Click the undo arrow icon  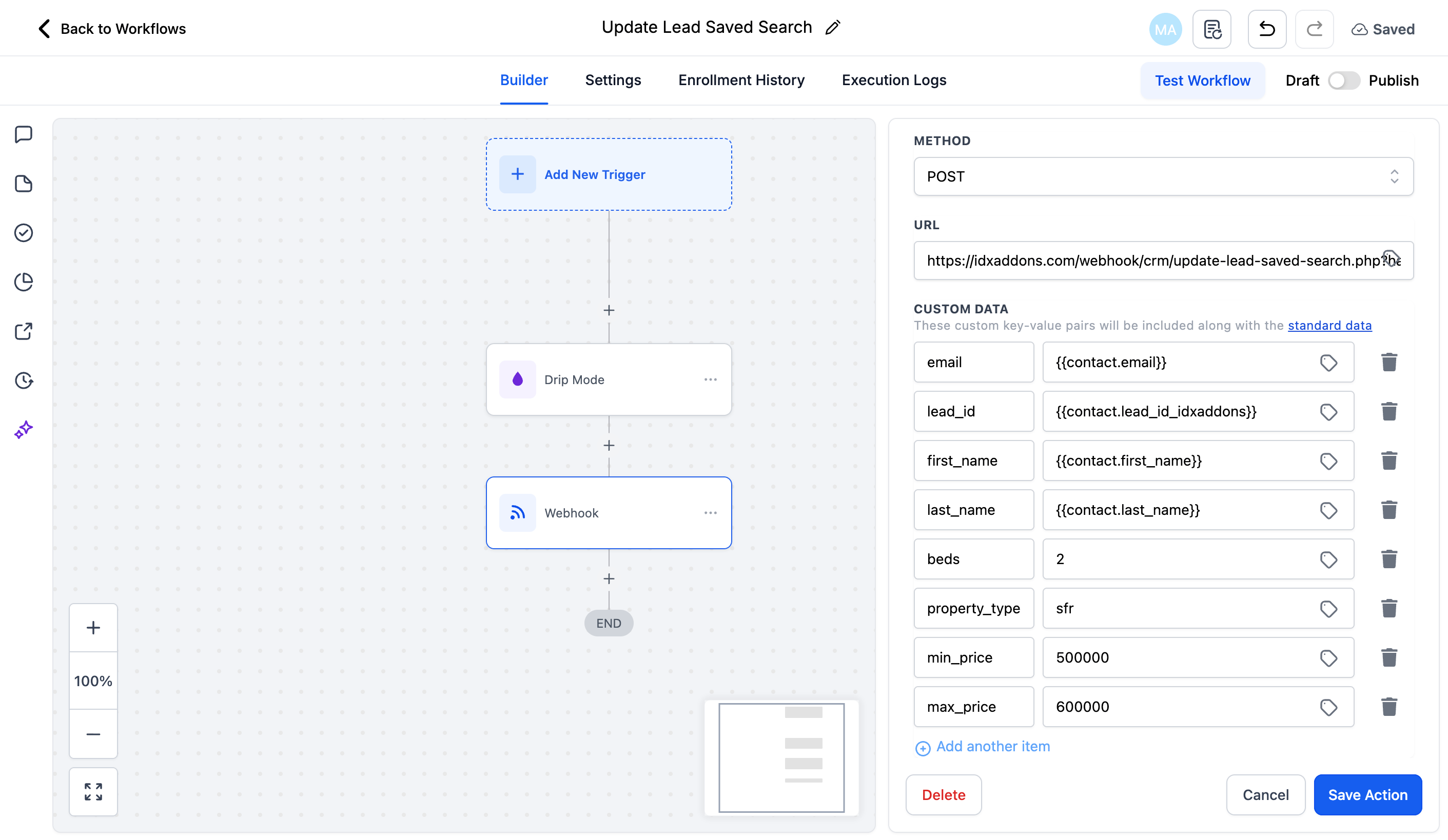[1266, 29]
